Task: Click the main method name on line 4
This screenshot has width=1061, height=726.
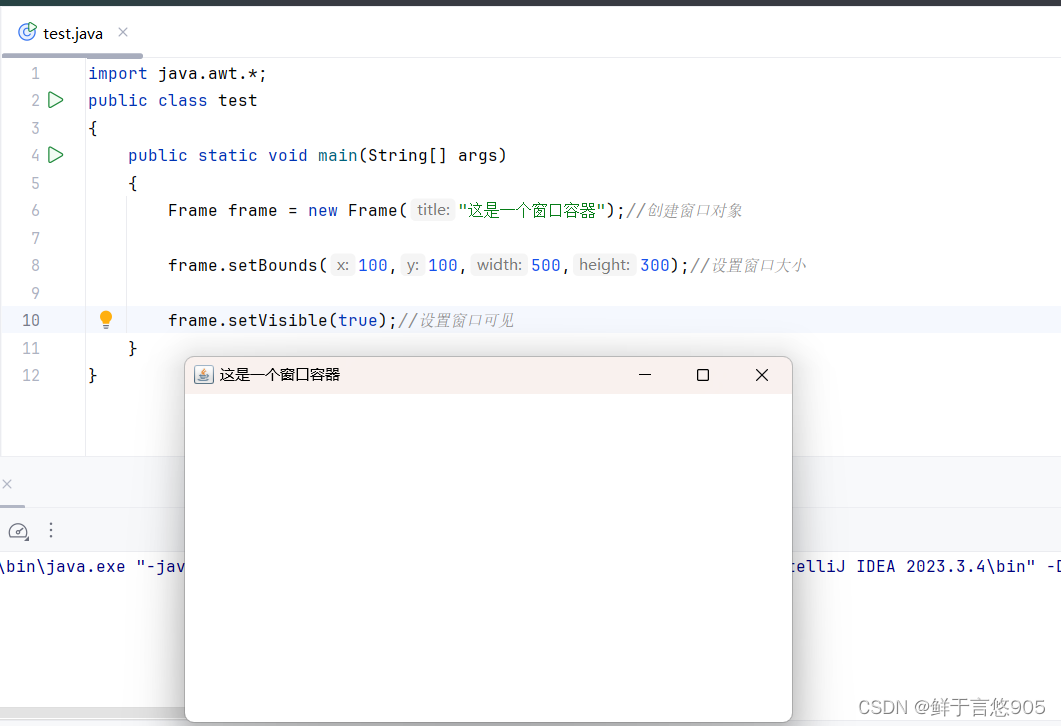Action: 338,156
